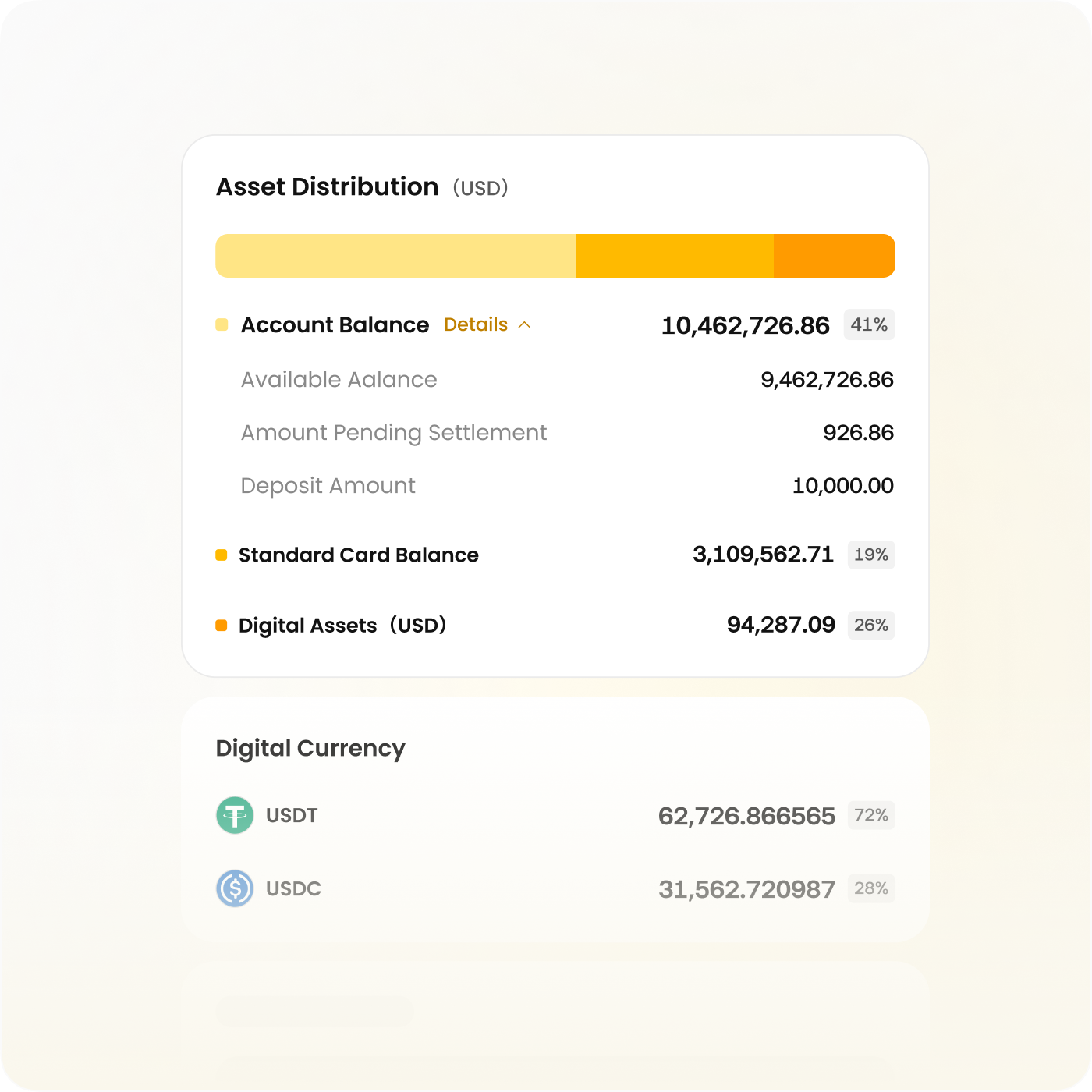Image resolution: width=1092 pixels, height=1092 pixels.
Task: Select the value 10,000.00
Action: tap(843, 486)
